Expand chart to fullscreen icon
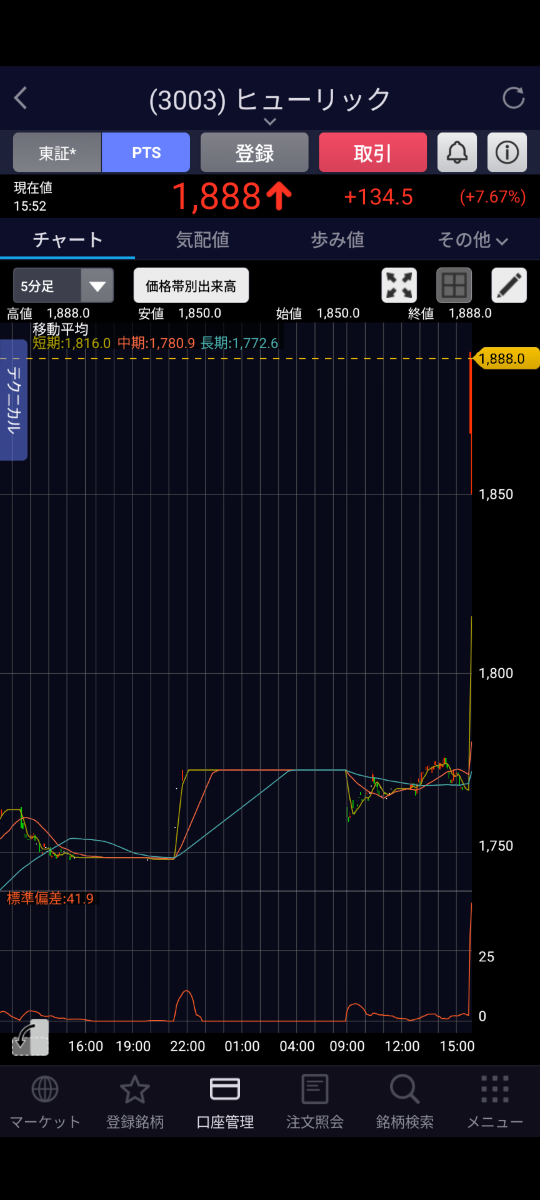Screen dimensions: 540x1200 coord(400,285)
